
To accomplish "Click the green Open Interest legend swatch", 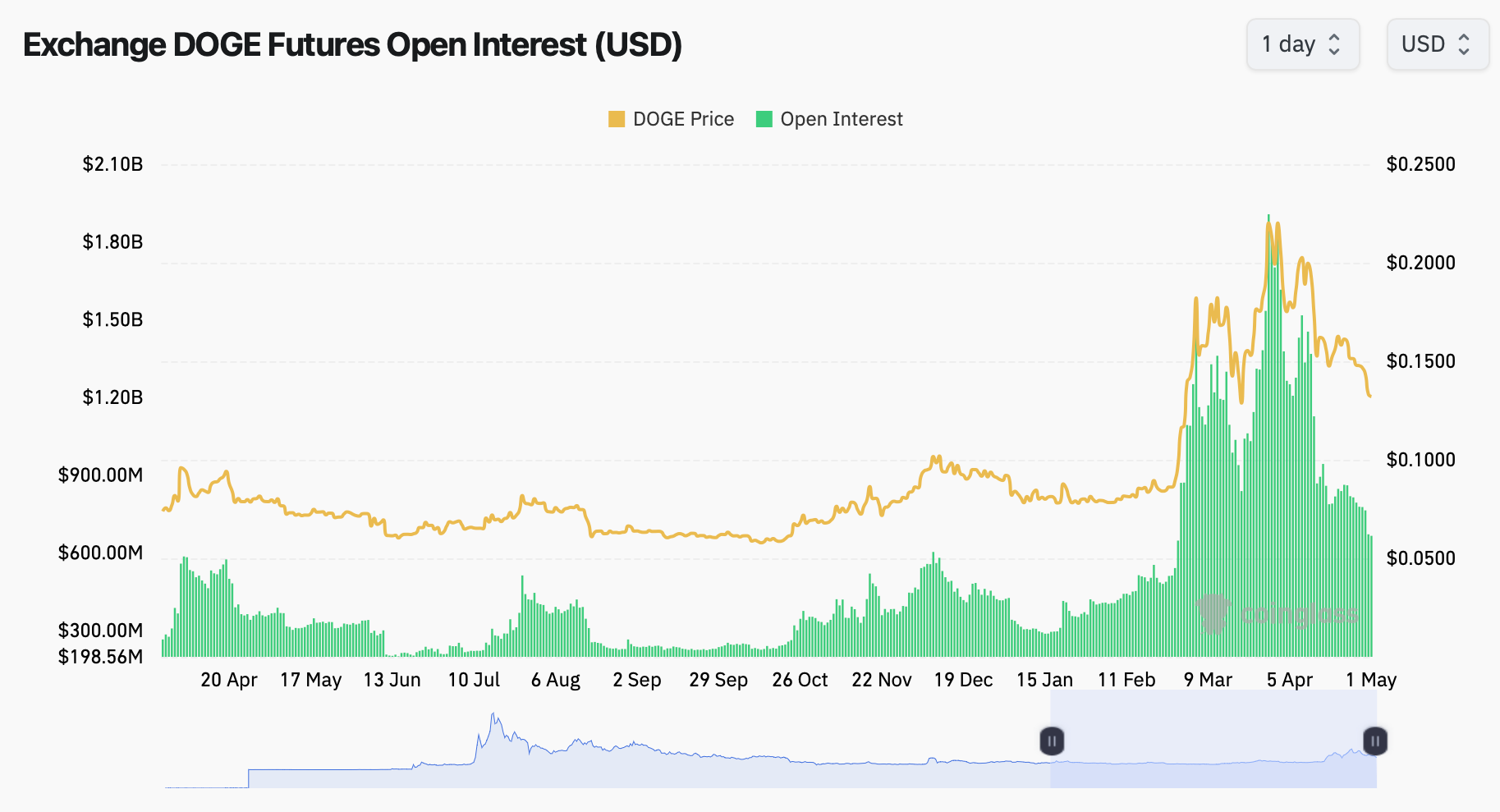I will (764, 118).
